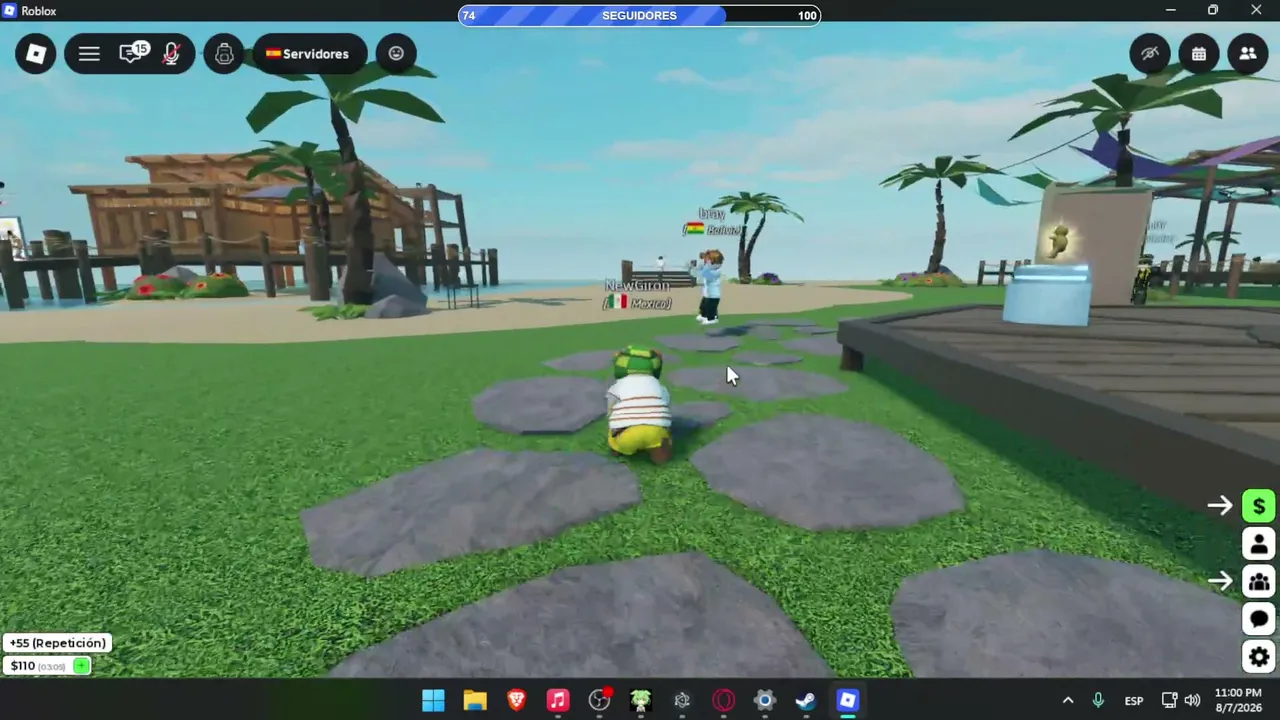Open the emotes smiley menu
This screenshot has width=1280, height=720.
point(396,54)
